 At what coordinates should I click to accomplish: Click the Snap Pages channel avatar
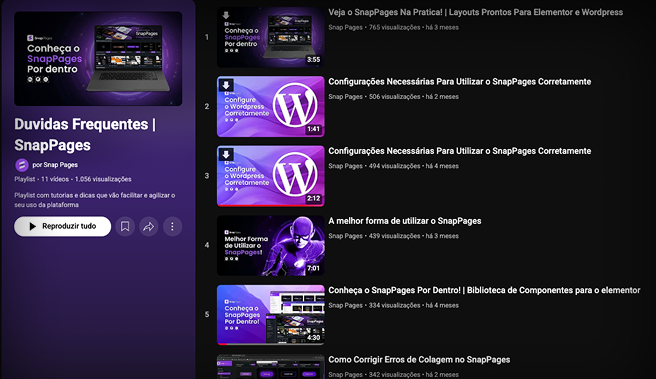(22, 165)
